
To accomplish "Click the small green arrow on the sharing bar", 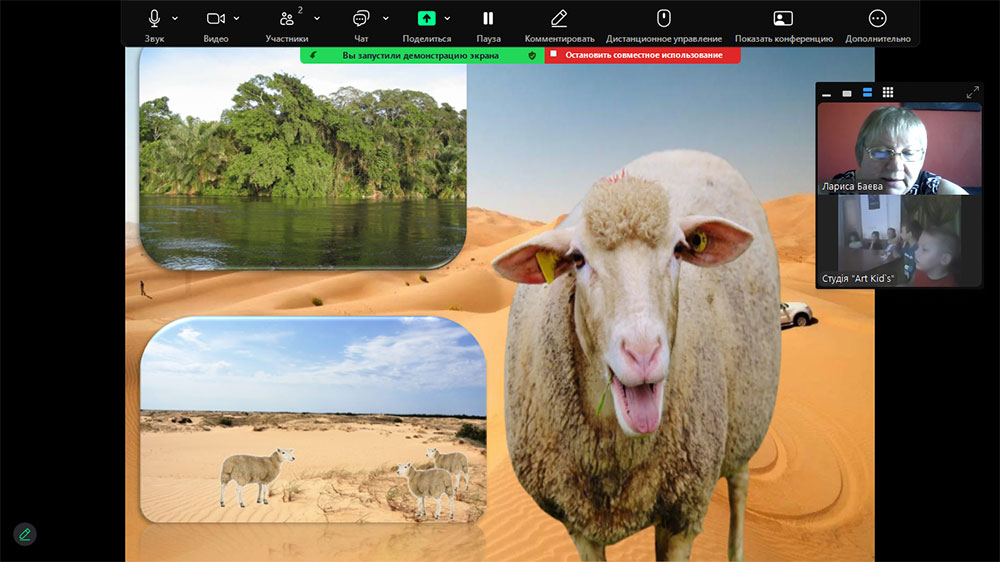I will 313,55.
